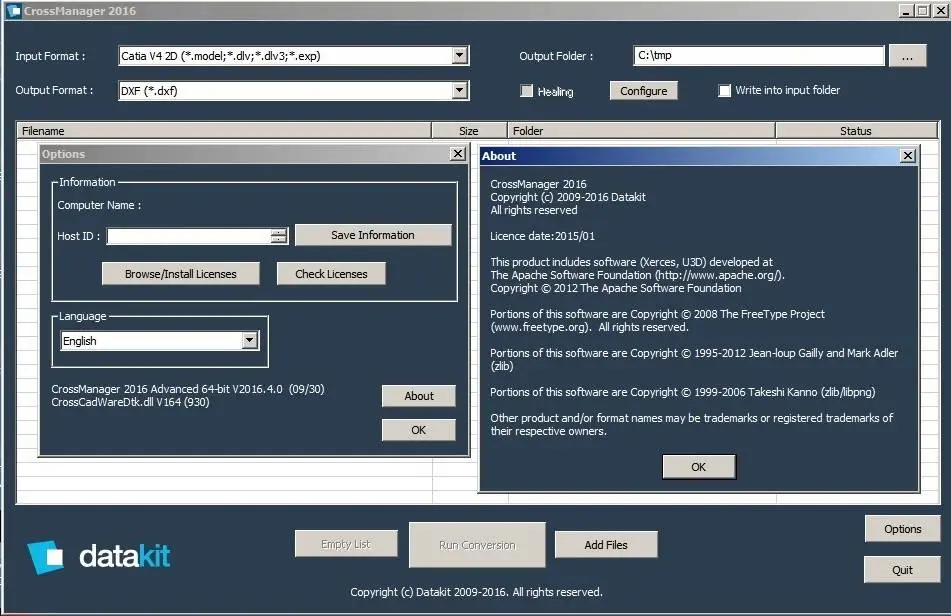Click the Folder column header
The height and width of the screenshot is (616, 951).
click(x=642, y=130)
